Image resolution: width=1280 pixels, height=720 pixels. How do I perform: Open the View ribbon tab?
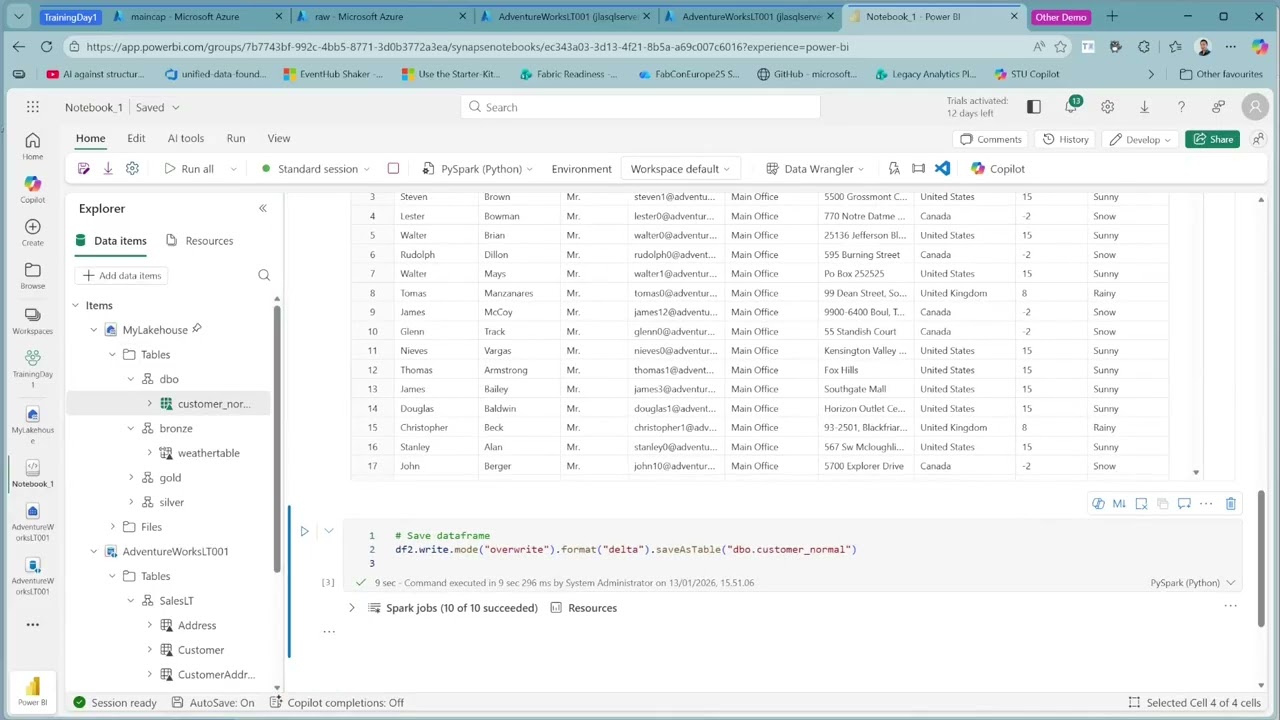279,139
